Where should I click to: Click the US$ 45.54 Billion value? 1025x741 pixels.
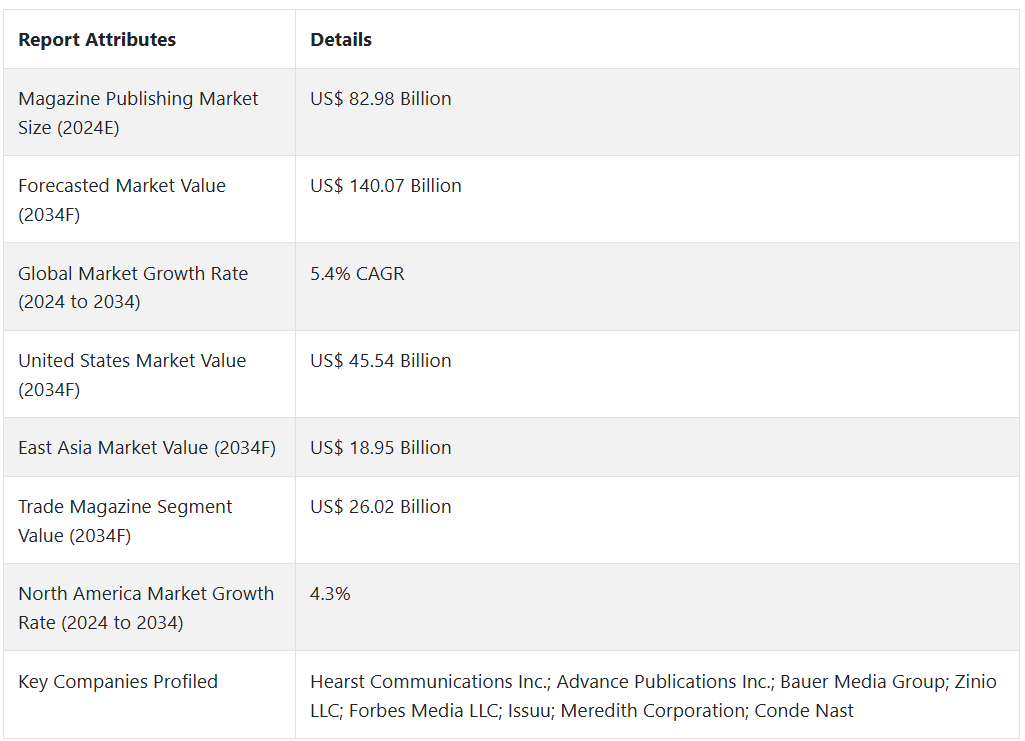tap(381, 361)
